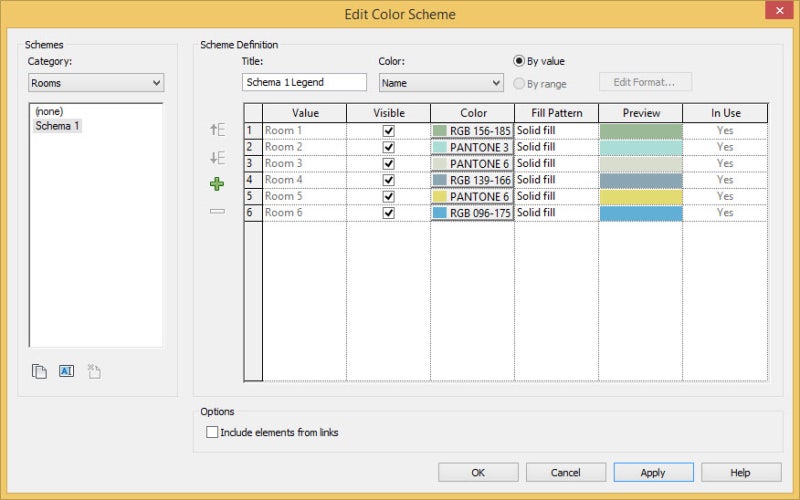This screenshot has width=800, height=500.
Task: Click the Preview column header
Action: pos(640,113)
